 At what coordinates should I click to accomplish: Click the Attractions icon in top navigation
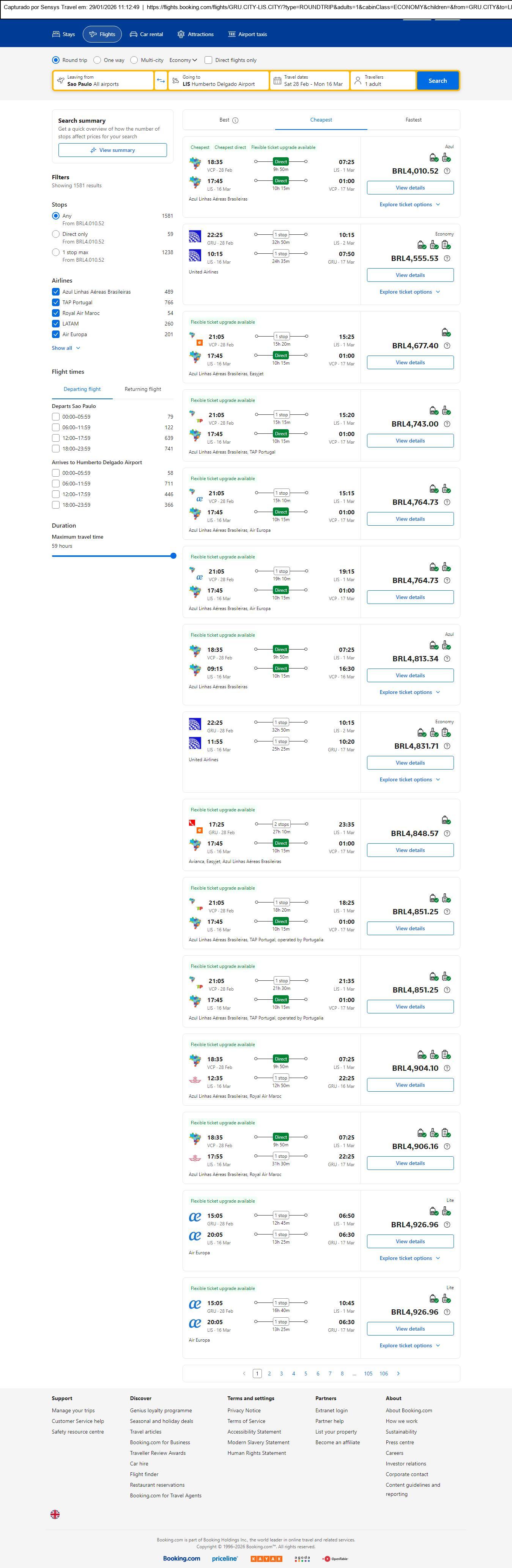click(x=181, y=35)
